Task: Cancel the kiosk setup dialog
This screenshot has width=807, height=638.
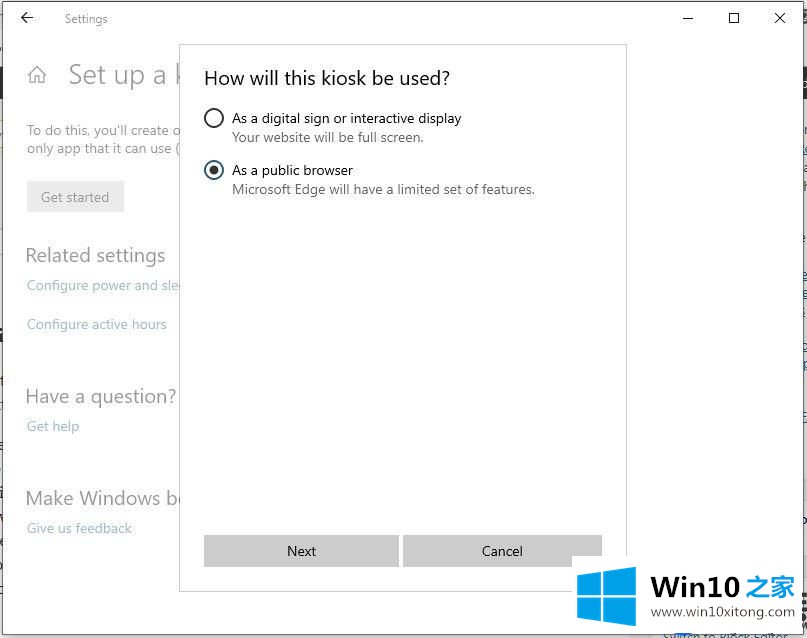Action: [x=502, y=551]
